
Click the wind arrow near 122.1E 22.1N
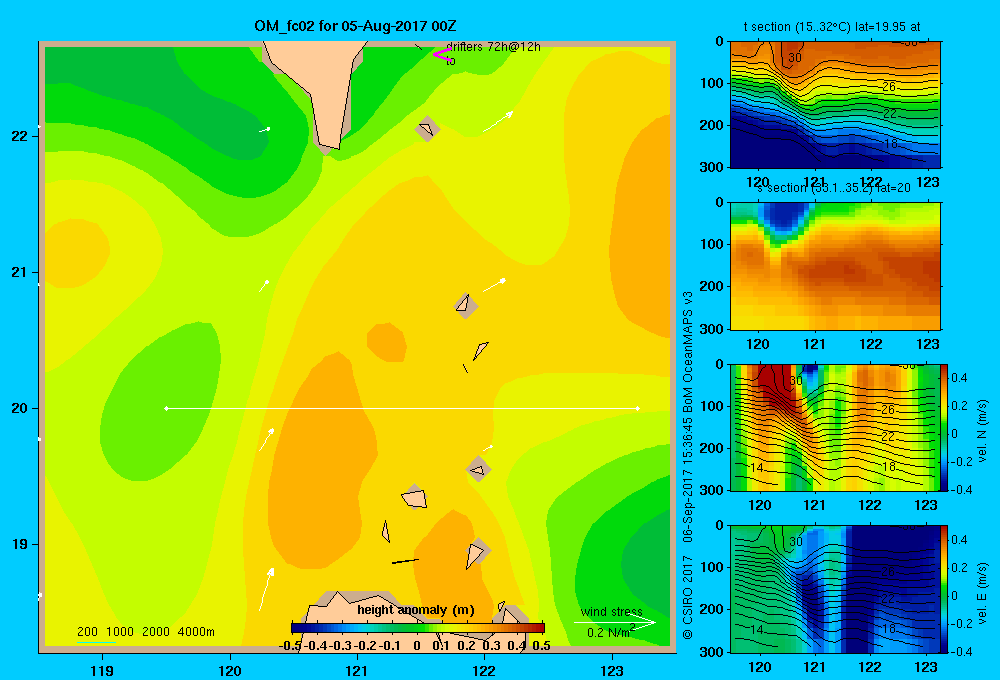pyautogui.click(x=498, y=122)
